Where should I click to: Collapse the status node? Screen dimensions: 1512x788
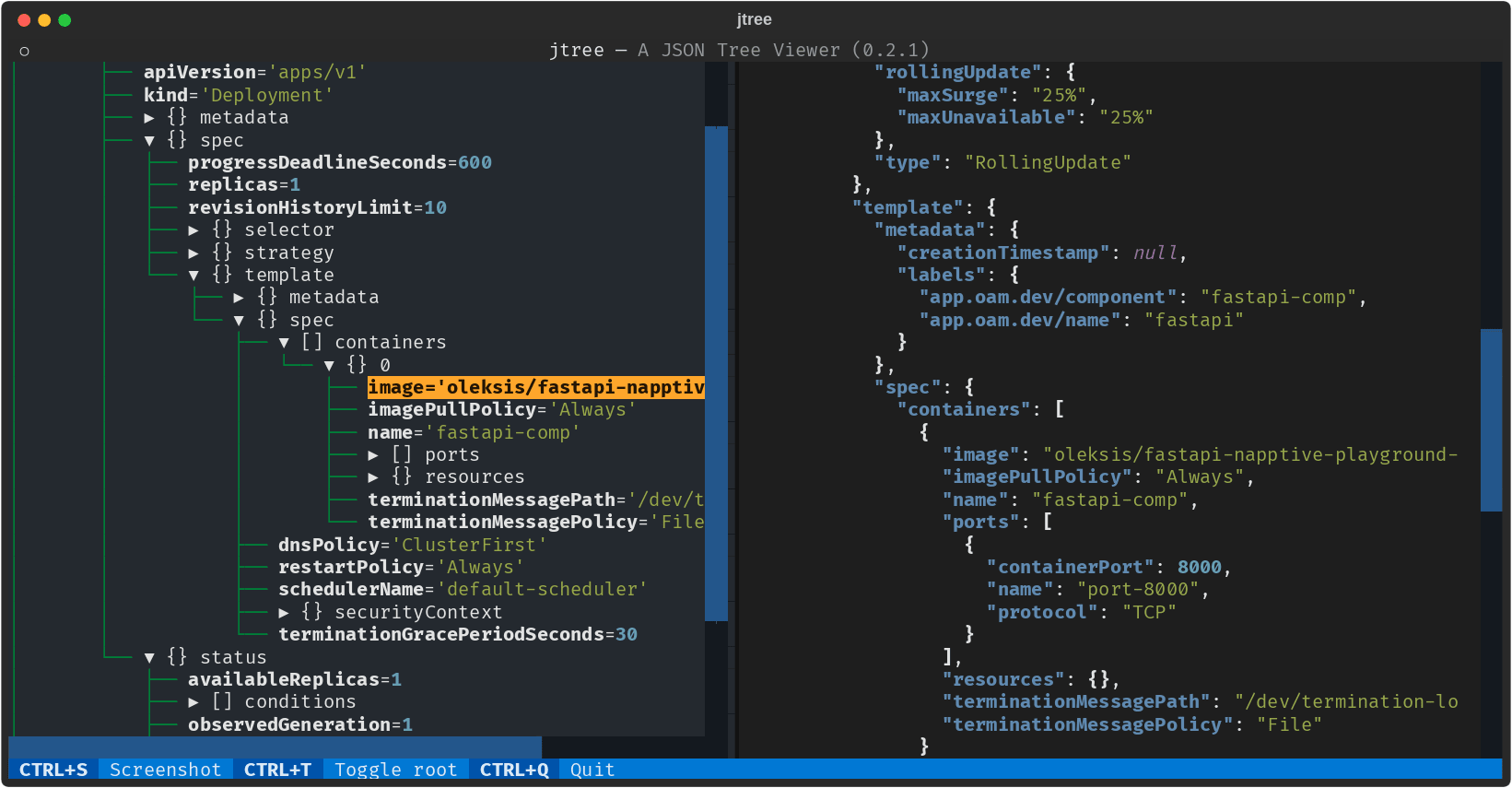coord(149,658)
